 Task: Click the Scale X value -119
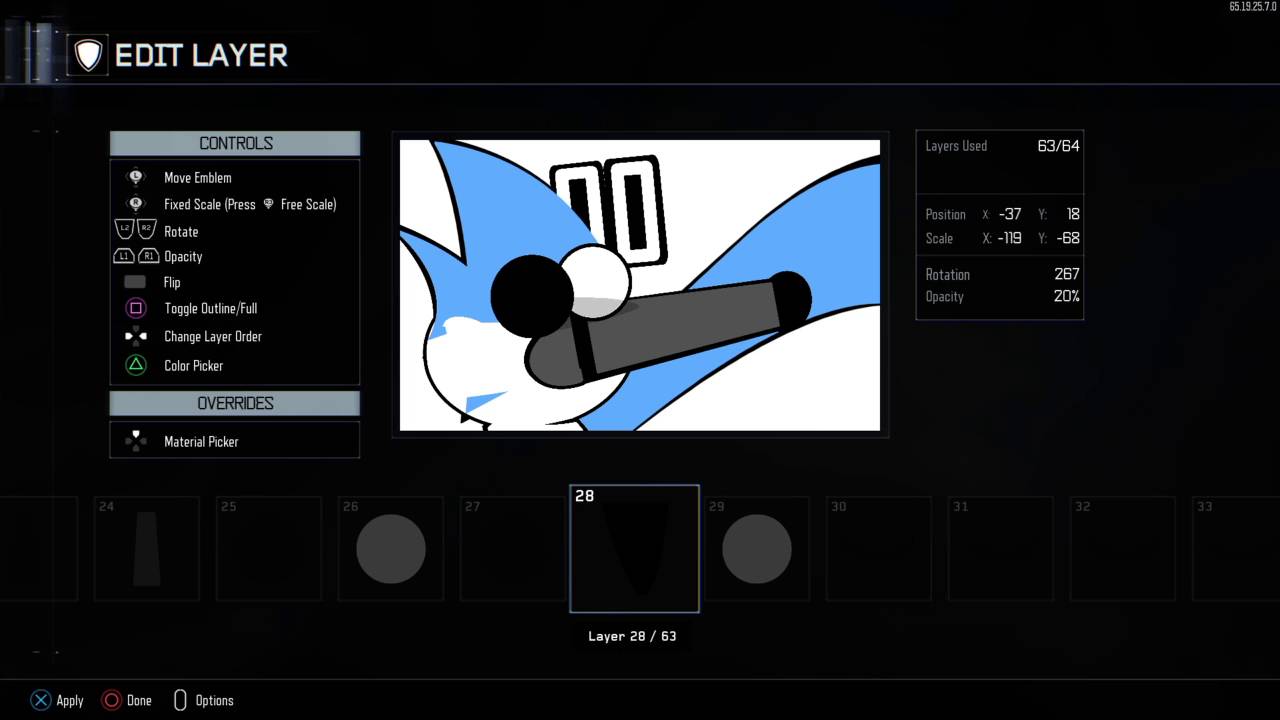(1009, 238)
